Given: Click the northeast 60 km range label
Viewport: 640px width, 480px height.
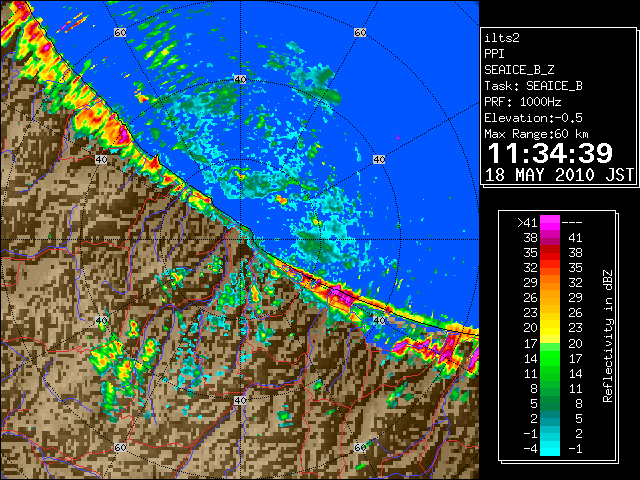Looking at the screenshot, I should [360, 32].
